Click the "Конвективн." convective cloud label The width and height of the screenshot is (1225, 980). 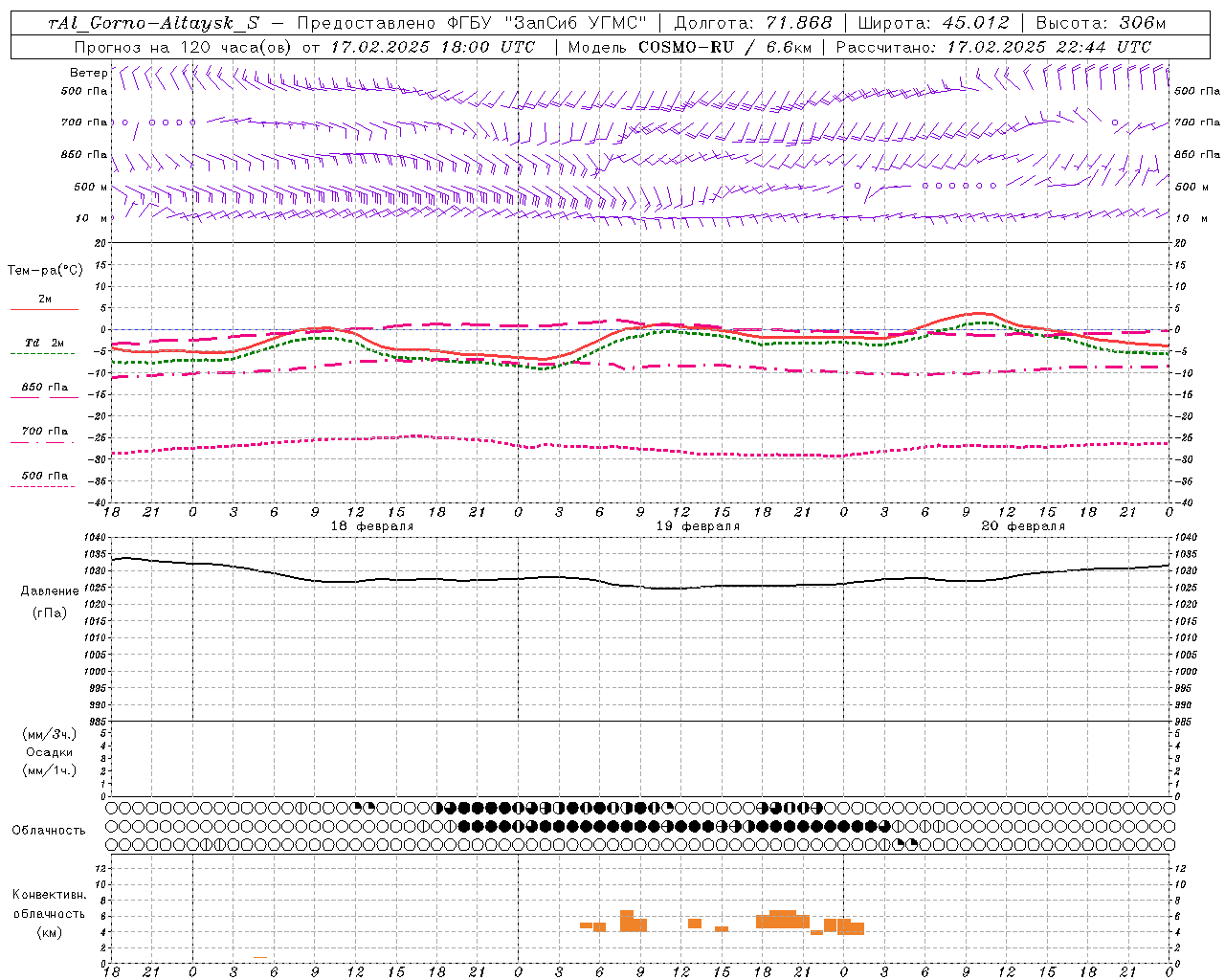click(49, 895)
